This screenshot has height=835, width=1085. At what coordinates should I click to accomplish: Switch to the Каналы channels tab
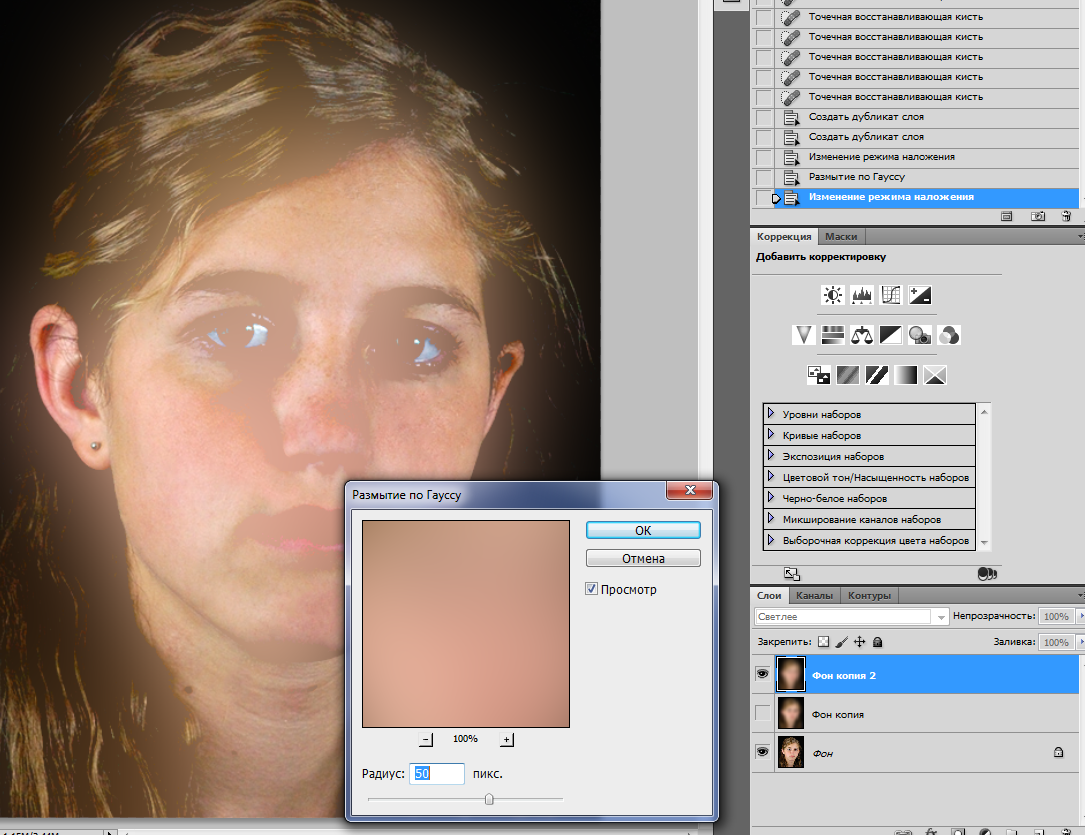click(814, 596)
